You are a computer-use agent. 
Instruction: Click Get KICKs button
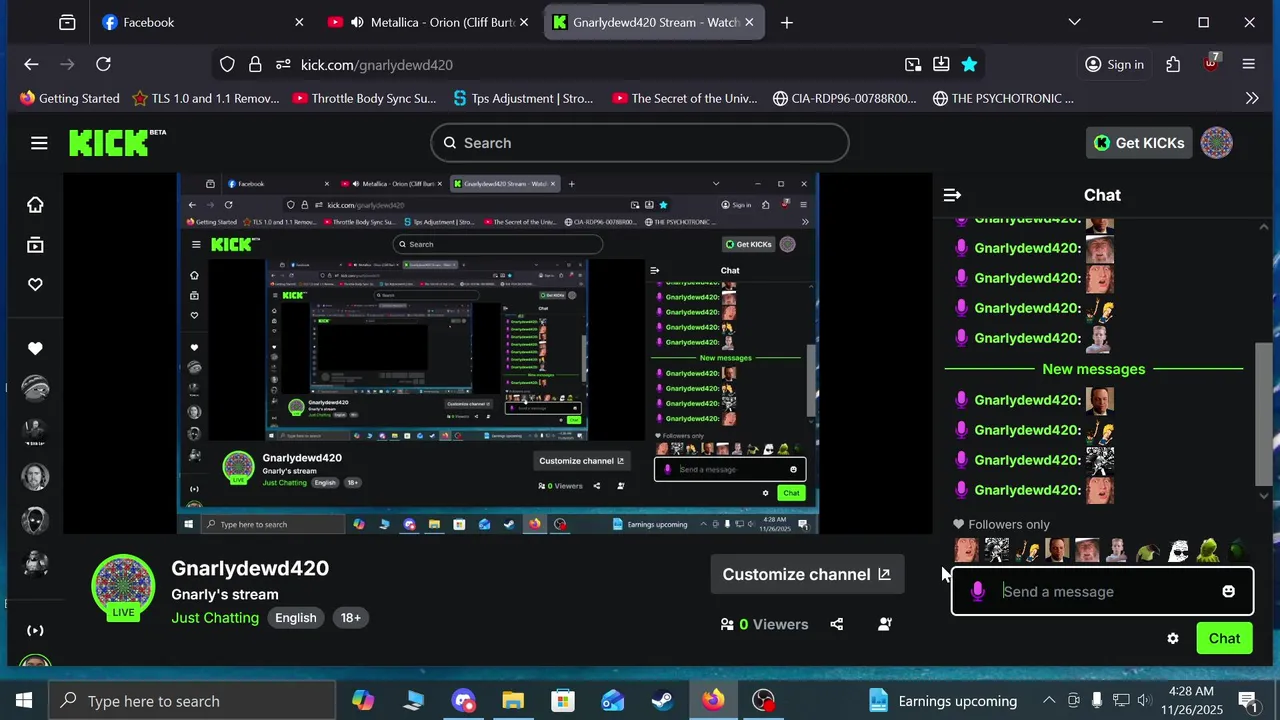point(1138,143)
